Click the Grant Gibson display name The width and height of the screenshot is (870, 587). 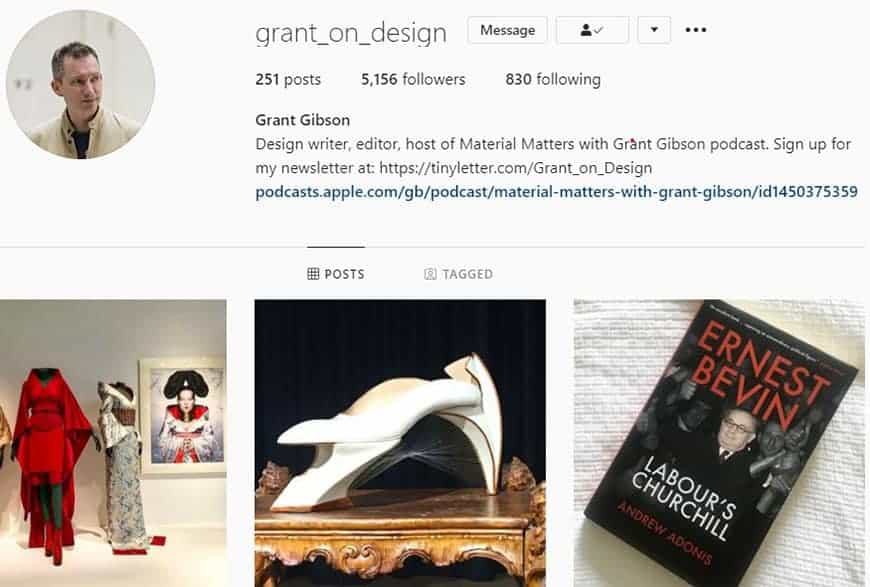pyautogui.click(x=302, y=120)
